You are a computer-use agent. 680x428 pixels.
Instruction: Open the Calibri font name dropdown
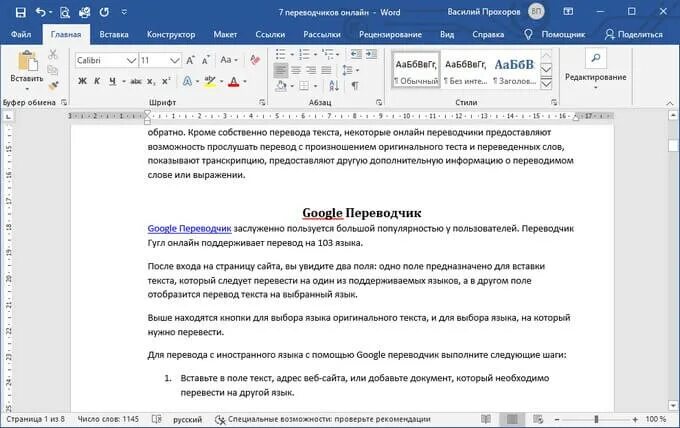pyautogui.click(x=131, y=60)
